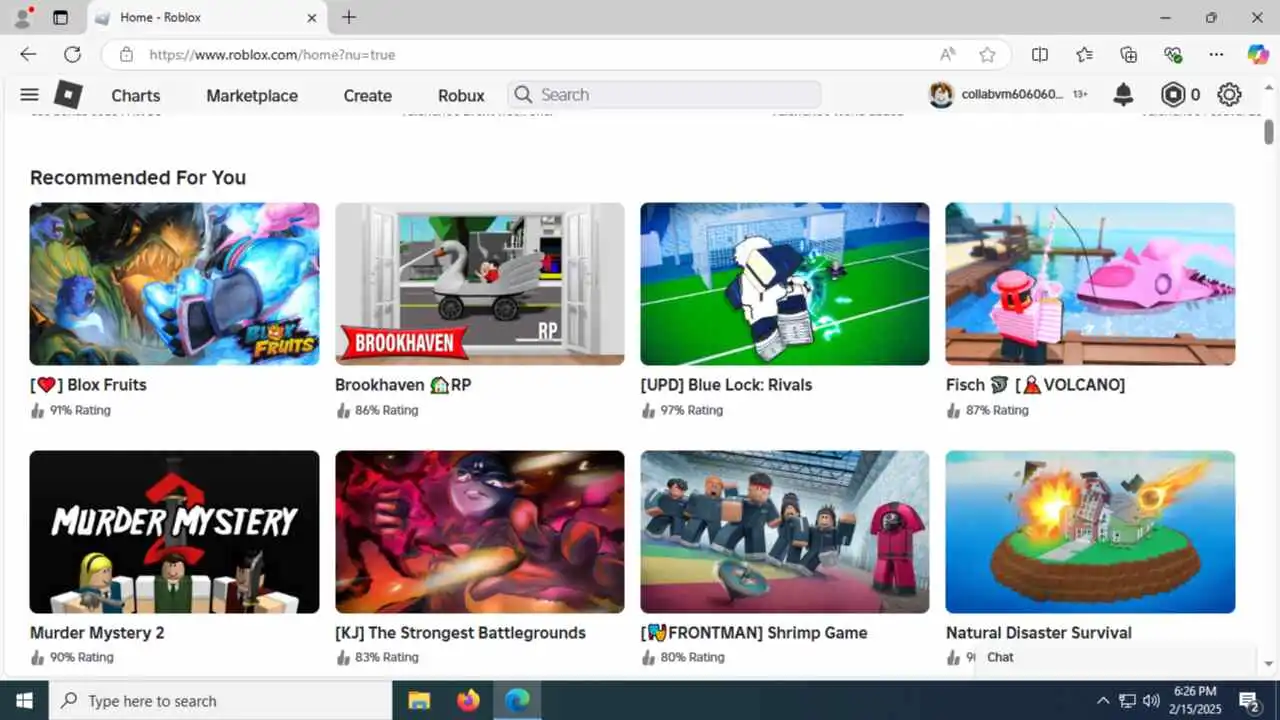Open tab actions menu icon
The height and width of the screenshot is (720, 1280).
tap(60, 17)
